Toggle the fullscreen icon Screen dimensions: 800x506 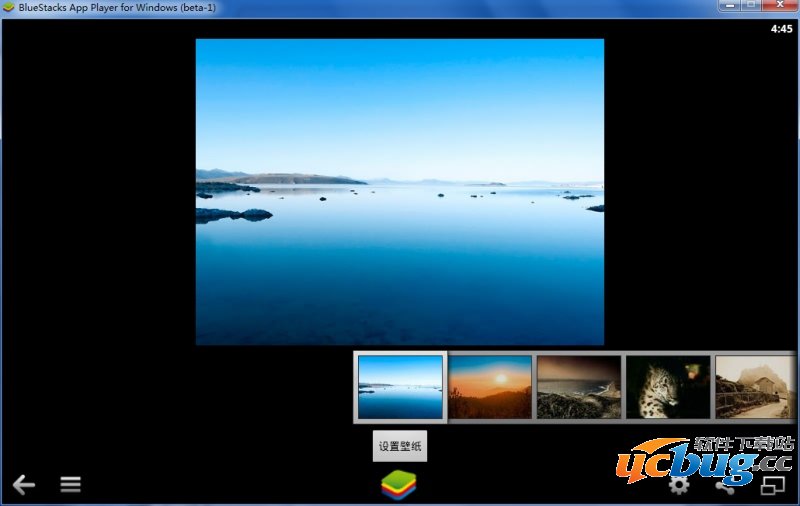(x=773, y=485)
